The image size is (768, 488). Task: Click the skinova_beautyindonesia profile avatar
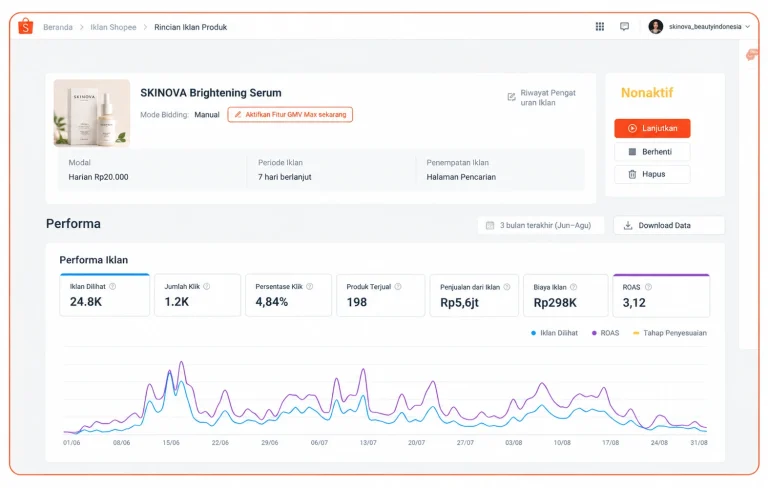pyautogui.click(x=656, y=26)
